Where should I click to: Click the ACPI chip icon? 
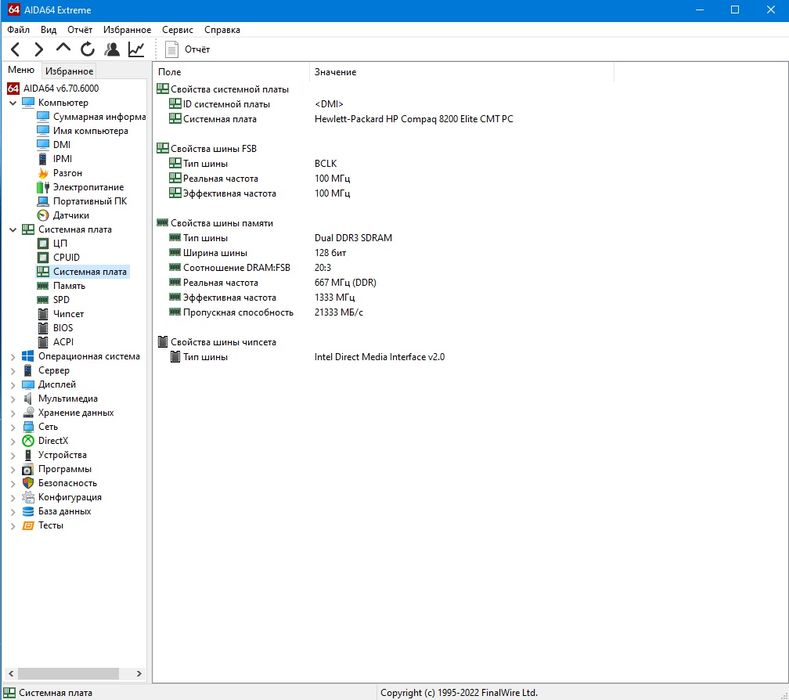click(x=43, y=342)
